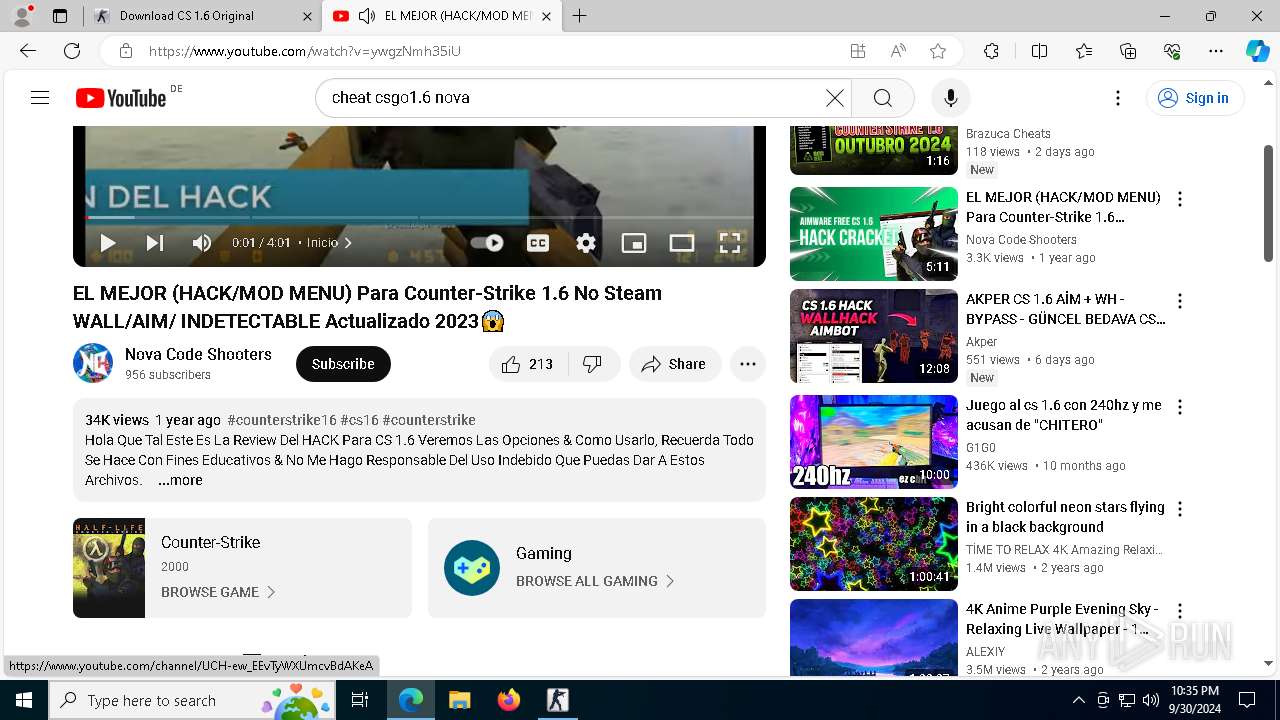This screenshot has width=1280, height=720.
Task: Go to the YouTube home logo
Action: (x=121, y=97)
